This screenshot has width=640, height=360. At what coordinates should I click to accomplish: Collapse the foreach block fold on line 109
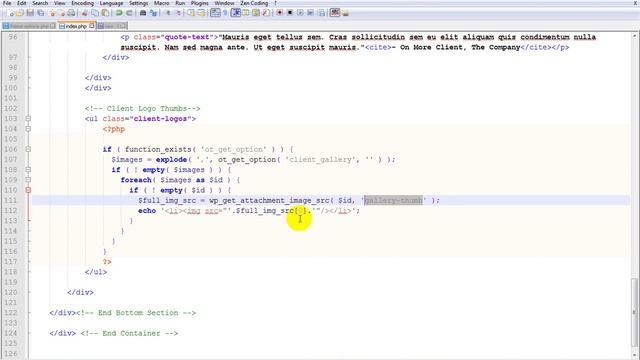coord(28,180)
